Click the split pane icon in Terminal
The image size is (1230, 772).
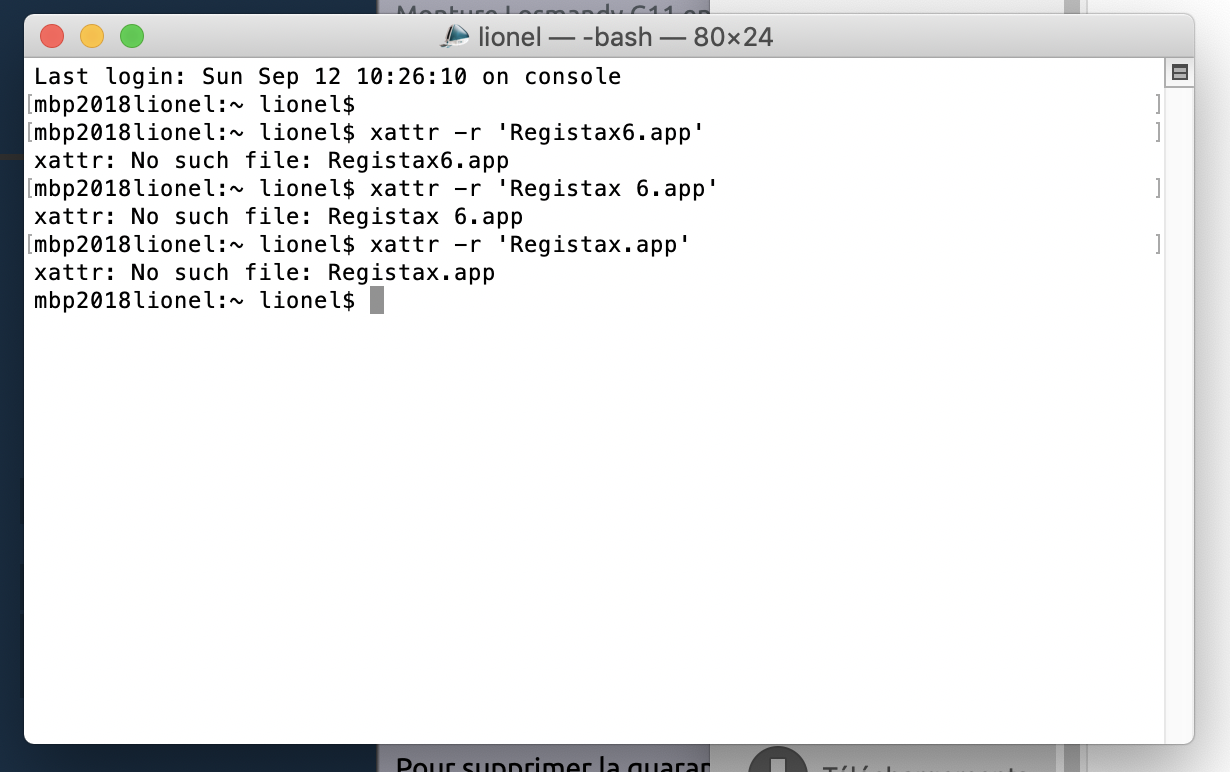1179,72
